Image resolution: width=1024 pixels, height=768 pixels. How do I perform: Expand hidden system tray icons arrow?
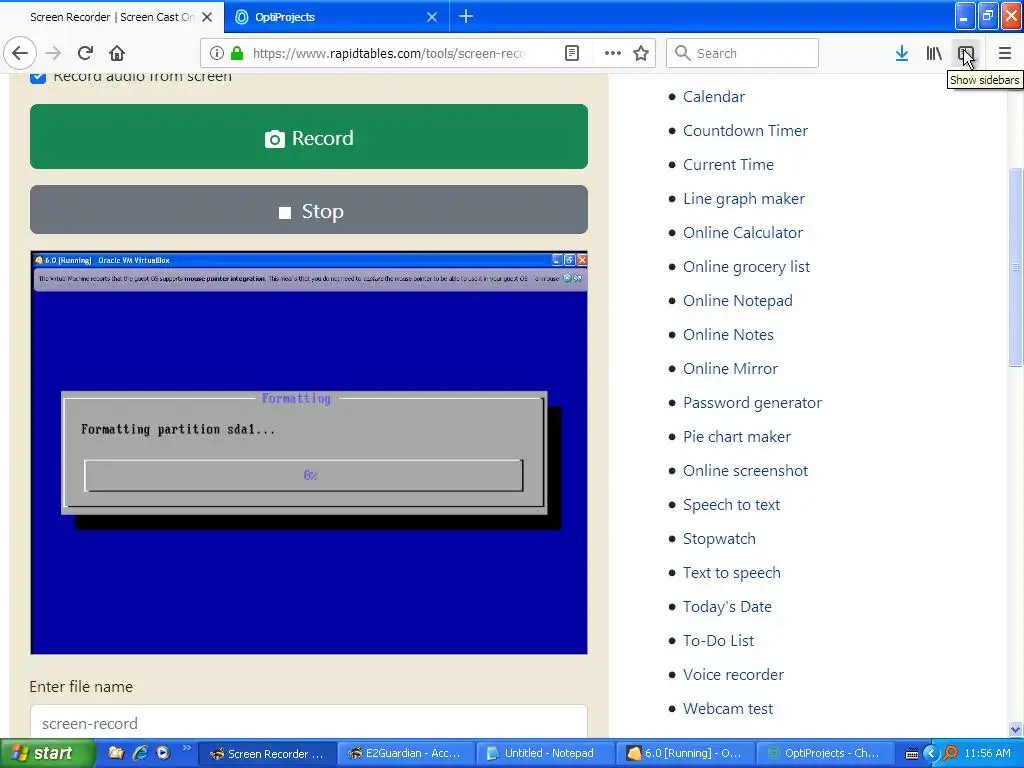931,754
